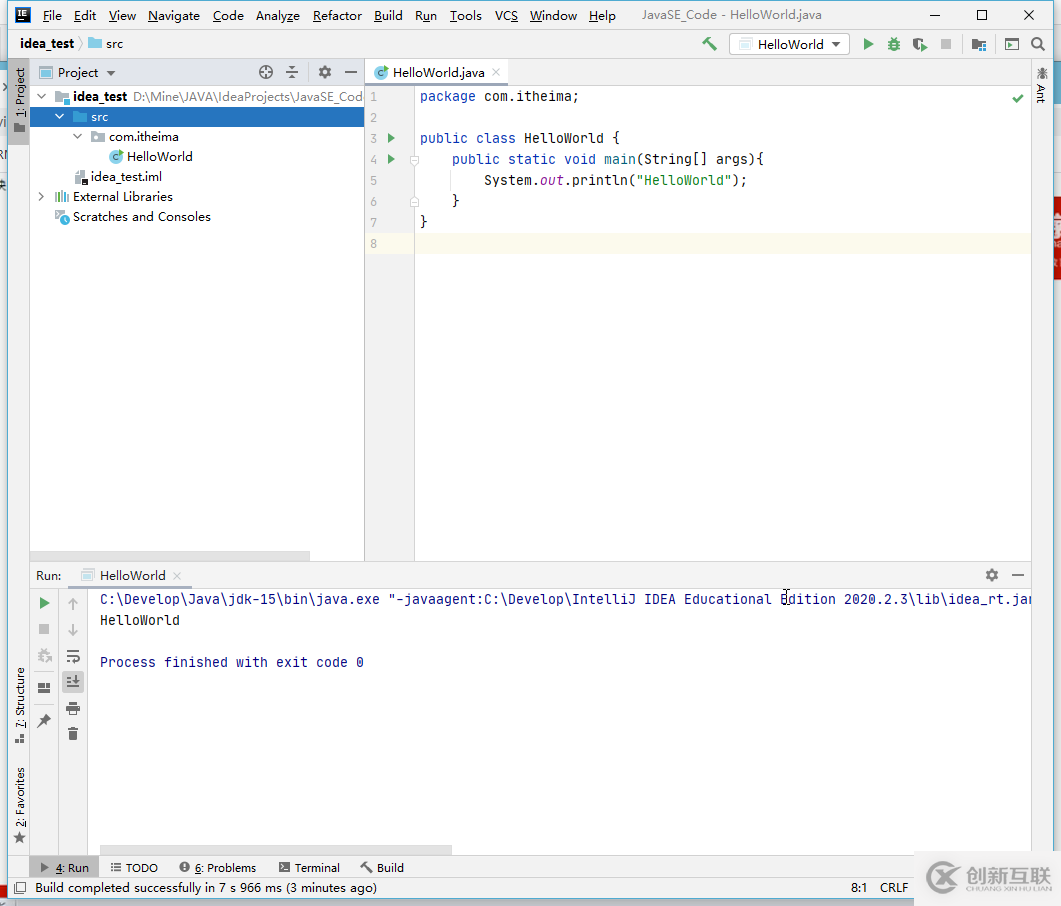The image size is (1061, 906).
Task: Open Project panel settings gear
Action: (325, 72)
